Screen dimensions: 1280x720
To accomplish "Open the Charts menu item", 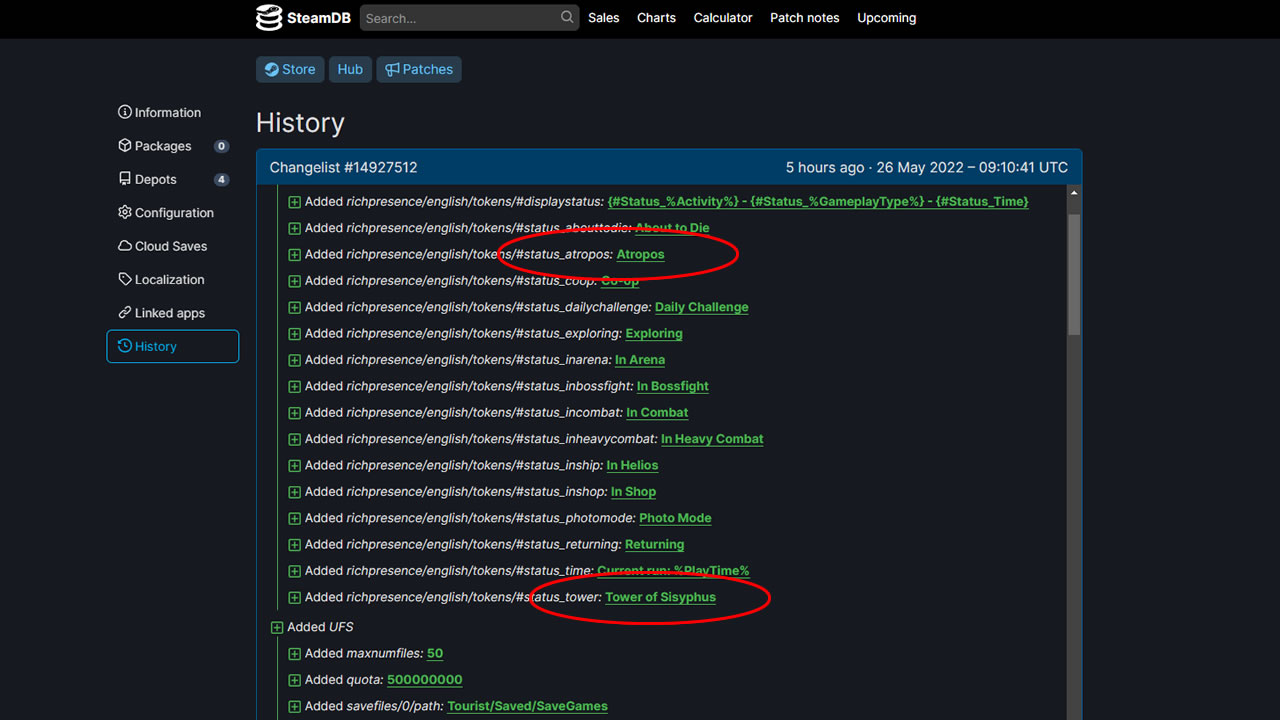I will pos(656,18).
